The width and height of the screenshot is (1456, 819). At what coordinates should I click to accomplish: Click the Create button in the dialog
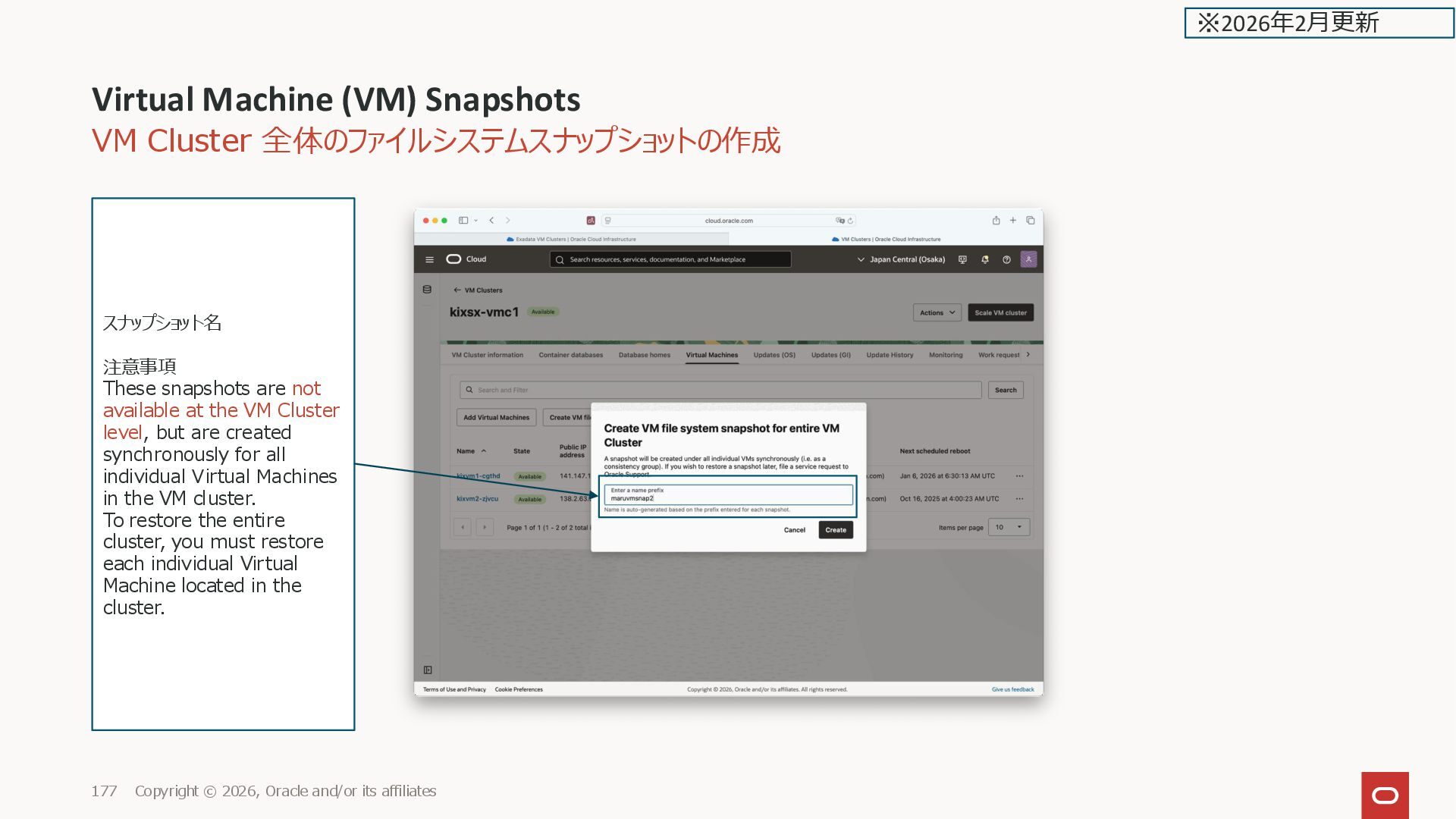coord(836,530)
